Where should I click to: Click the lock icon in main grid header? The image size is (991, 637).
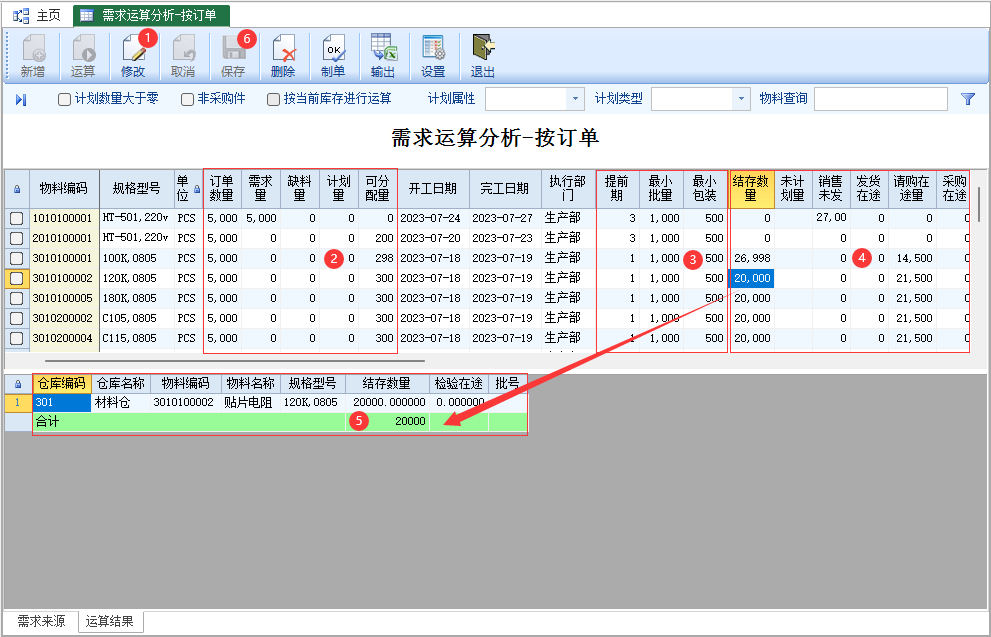pos(17,189)
